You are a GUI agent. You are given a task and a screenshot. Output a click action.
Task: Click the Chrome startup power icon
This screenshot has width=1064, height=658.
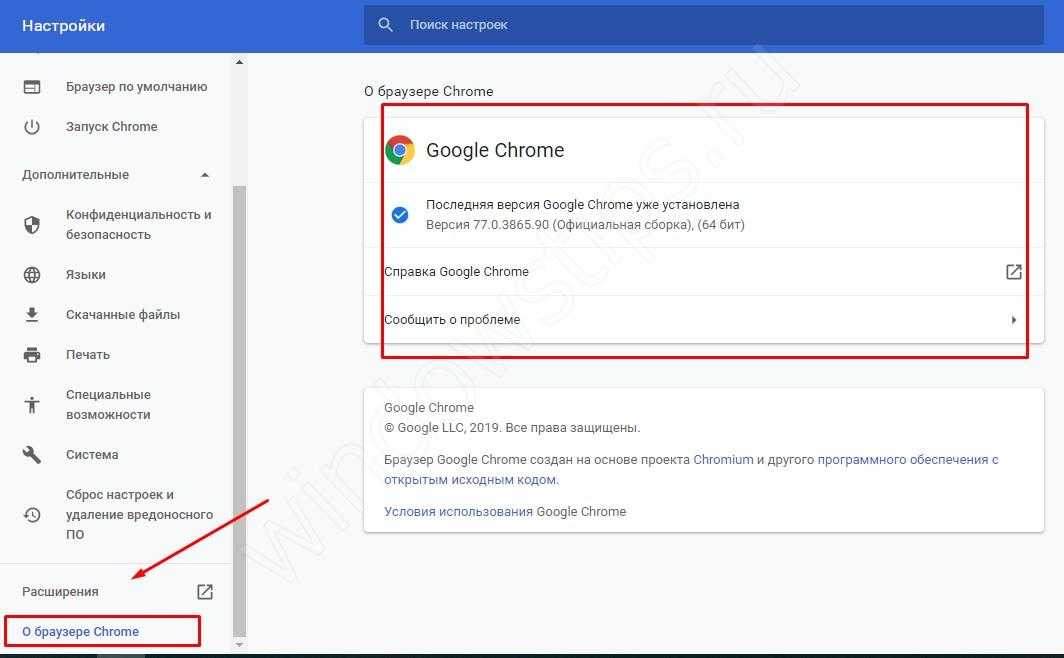pyautogui.click(x=32, y=127)
